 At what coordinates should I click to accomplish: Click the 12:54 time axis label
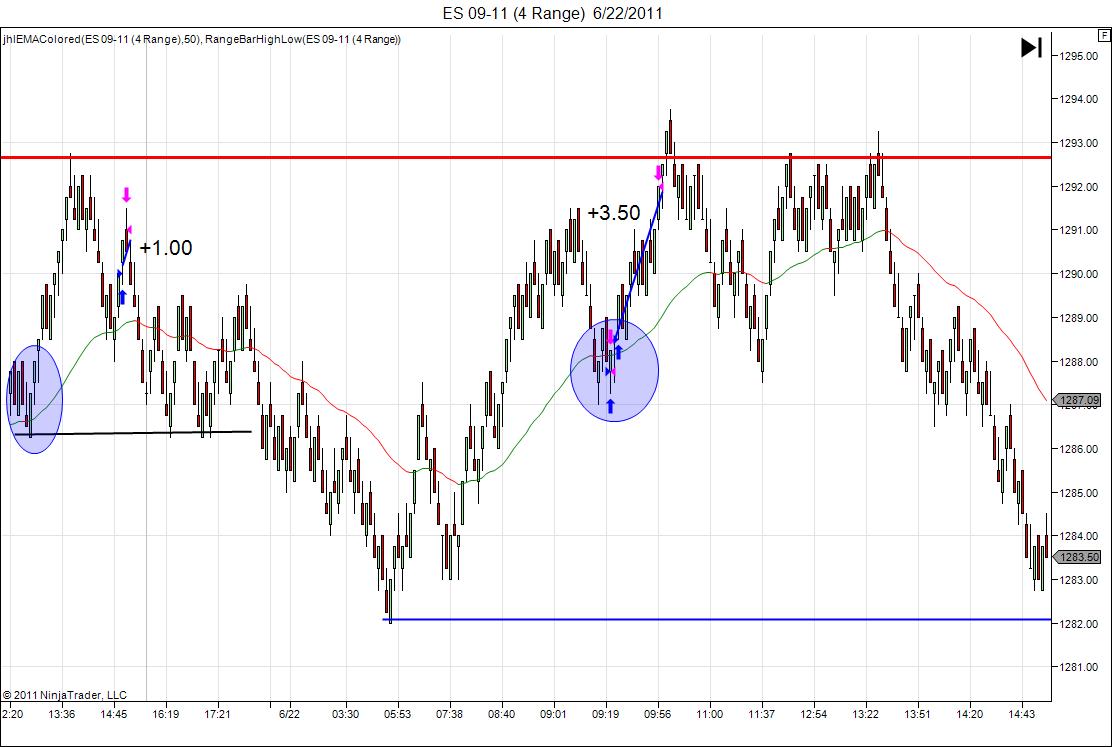tap(813, 714)
